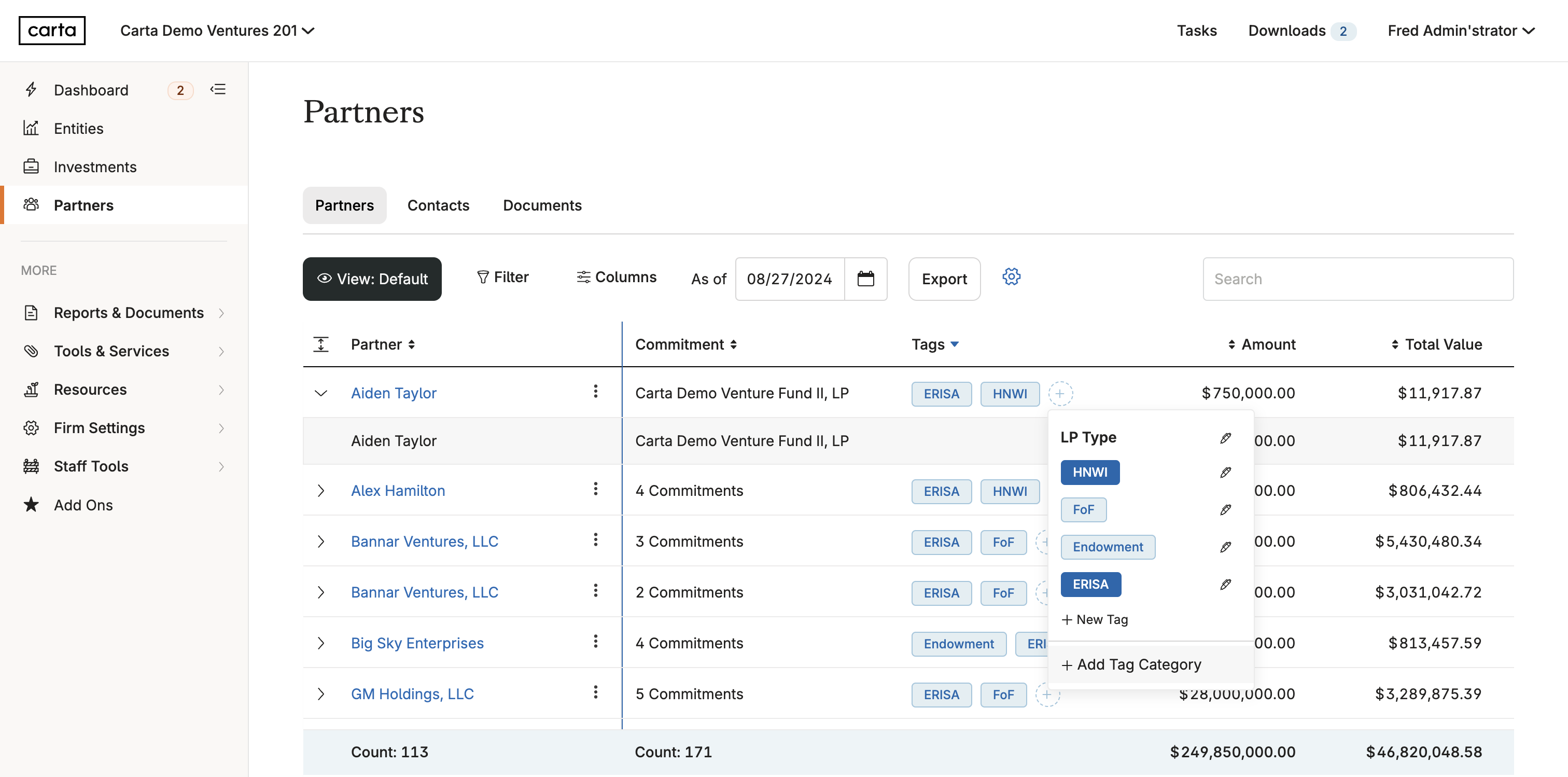Open Aiden Taylor row options menu
The height and width of the screenshot is (777, 1568).
[x=595, y=392]
